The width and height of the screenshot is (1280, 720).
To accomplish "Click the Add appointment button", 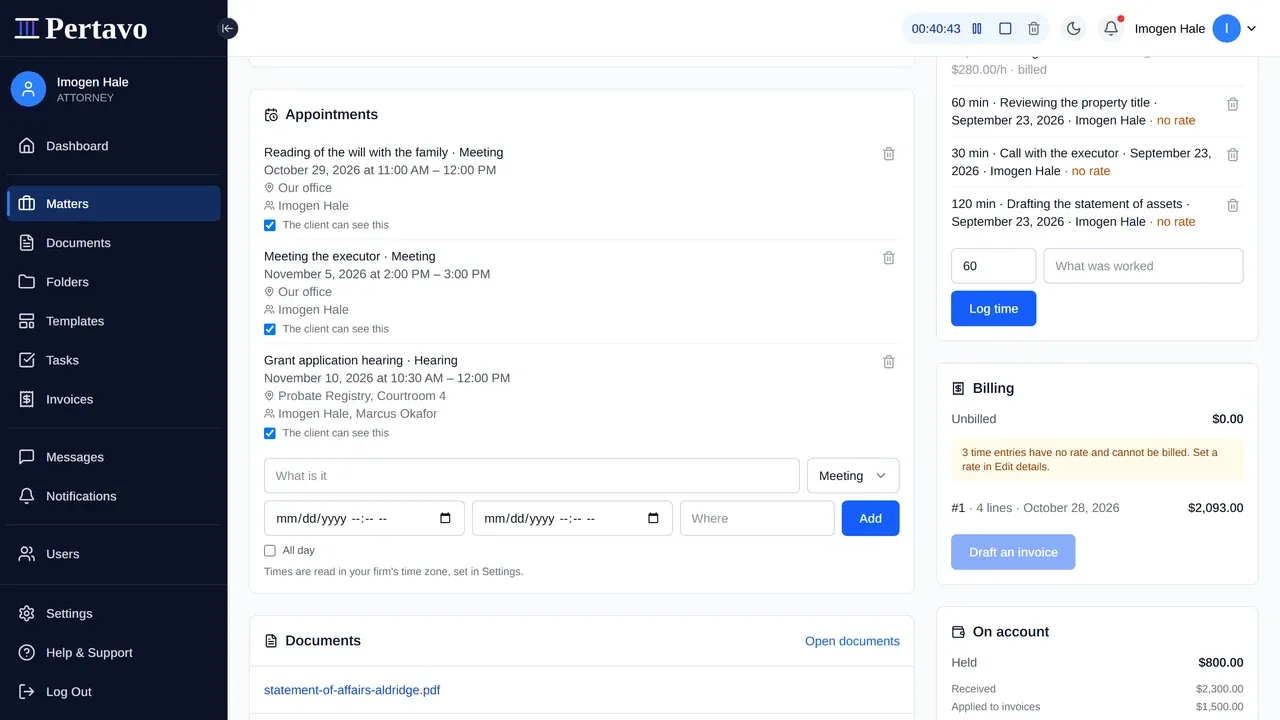I will [x=871, y=519].
